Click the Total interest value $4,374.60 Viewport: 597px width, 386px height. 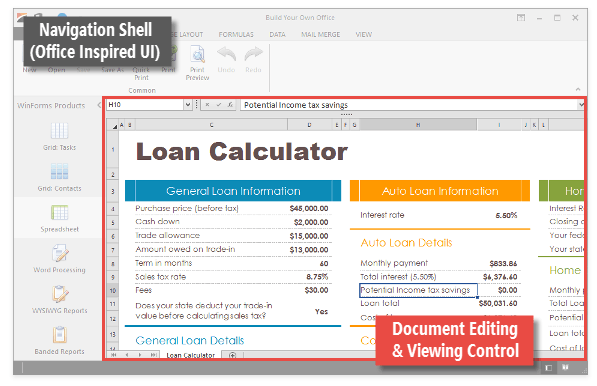coord(500,277)
